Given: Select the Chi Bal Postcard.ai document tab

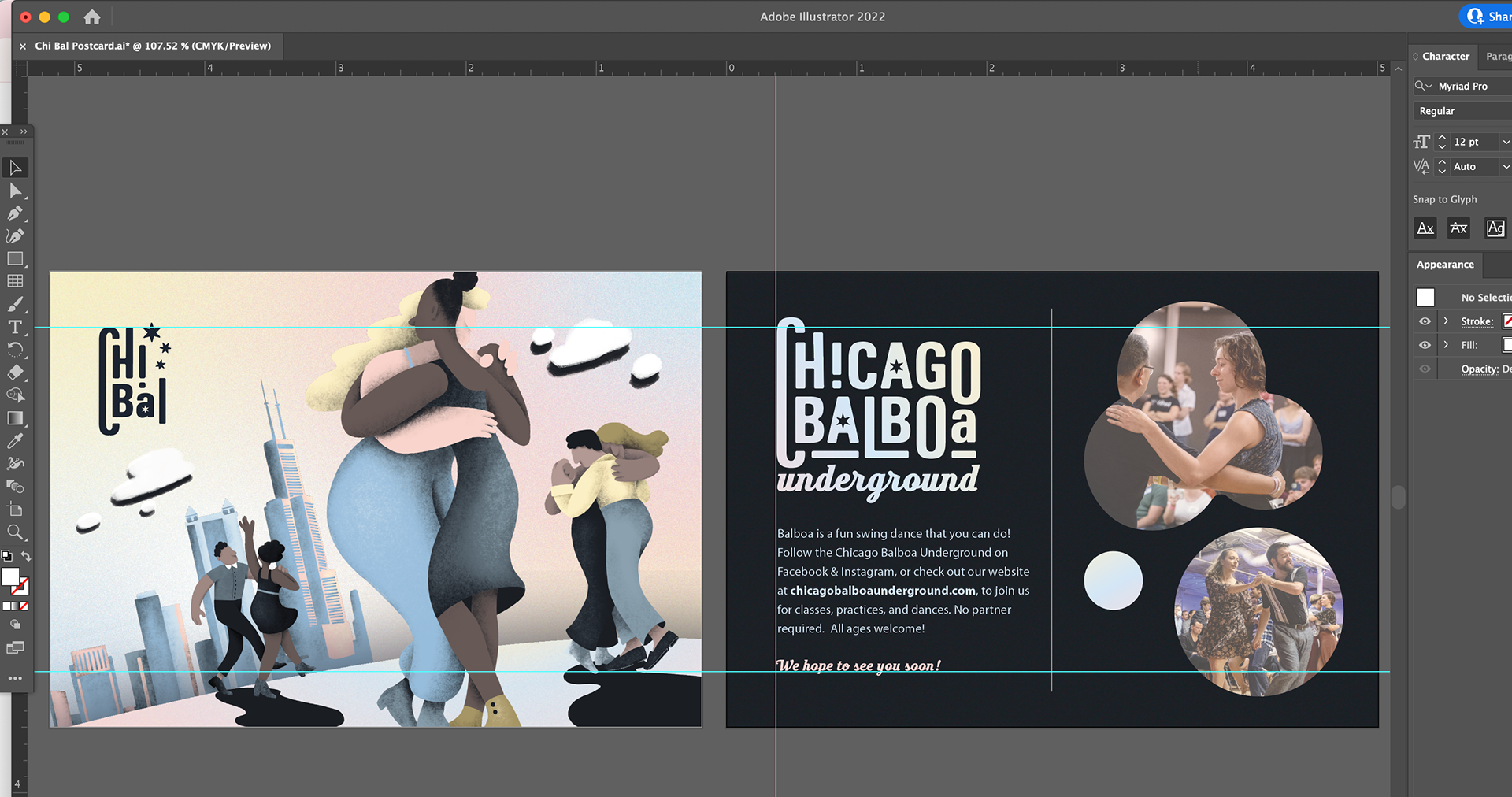Looking at the screenshot, I should click(153, 46).
